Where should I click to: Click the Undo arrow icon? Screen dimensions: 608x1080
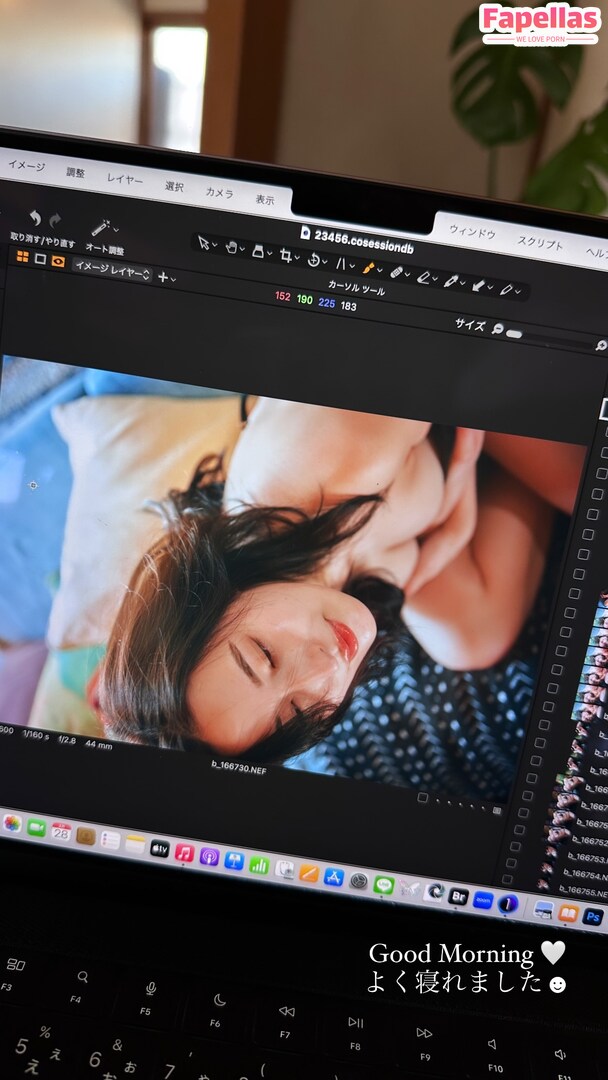[34, 217]
